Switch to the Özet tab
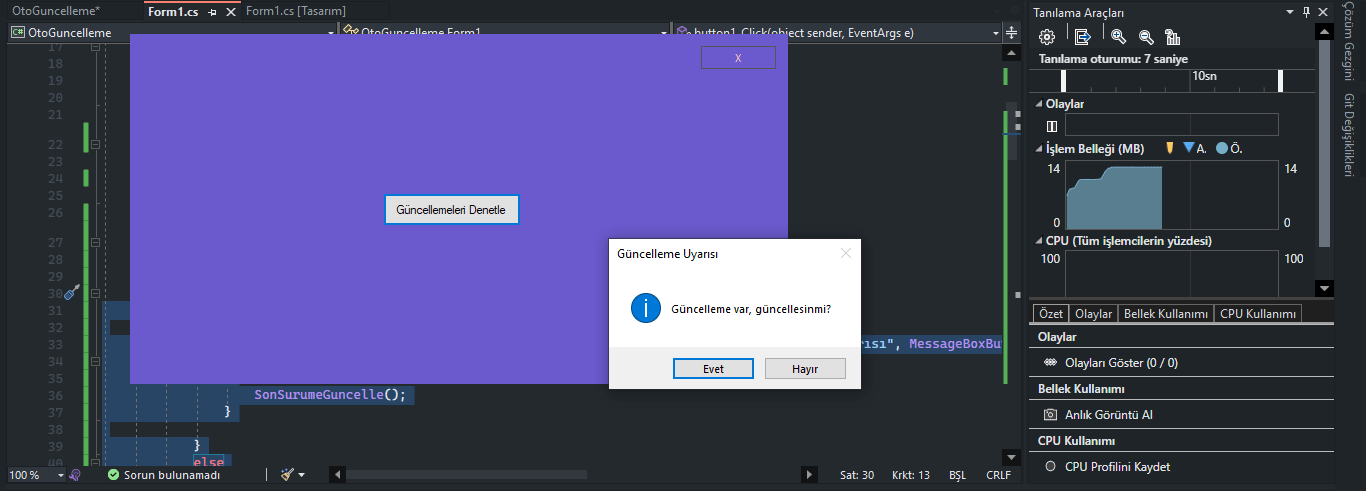Image resolution: width=1366 pixels, height=491 pixels. [1051, 314]
